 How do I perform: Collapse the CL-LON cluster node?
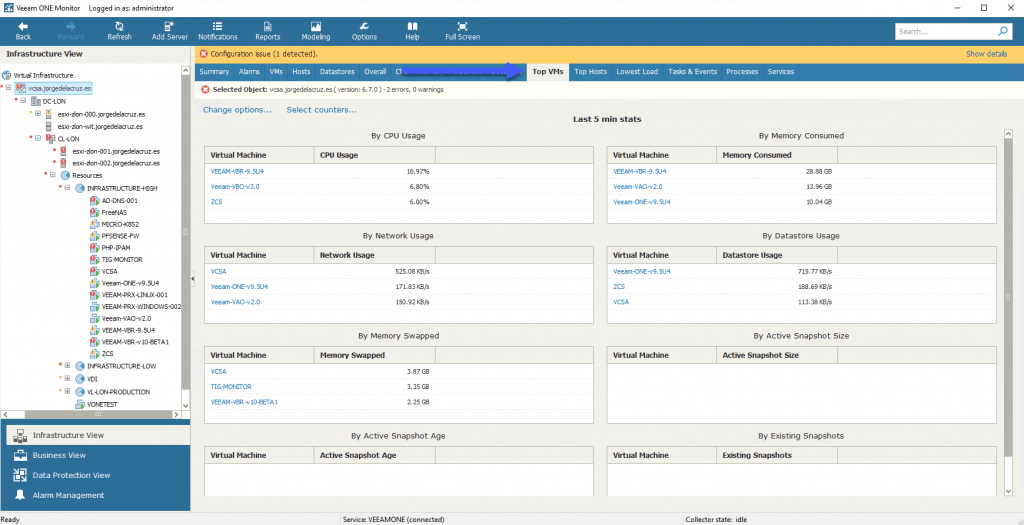(x=38, y=138)
